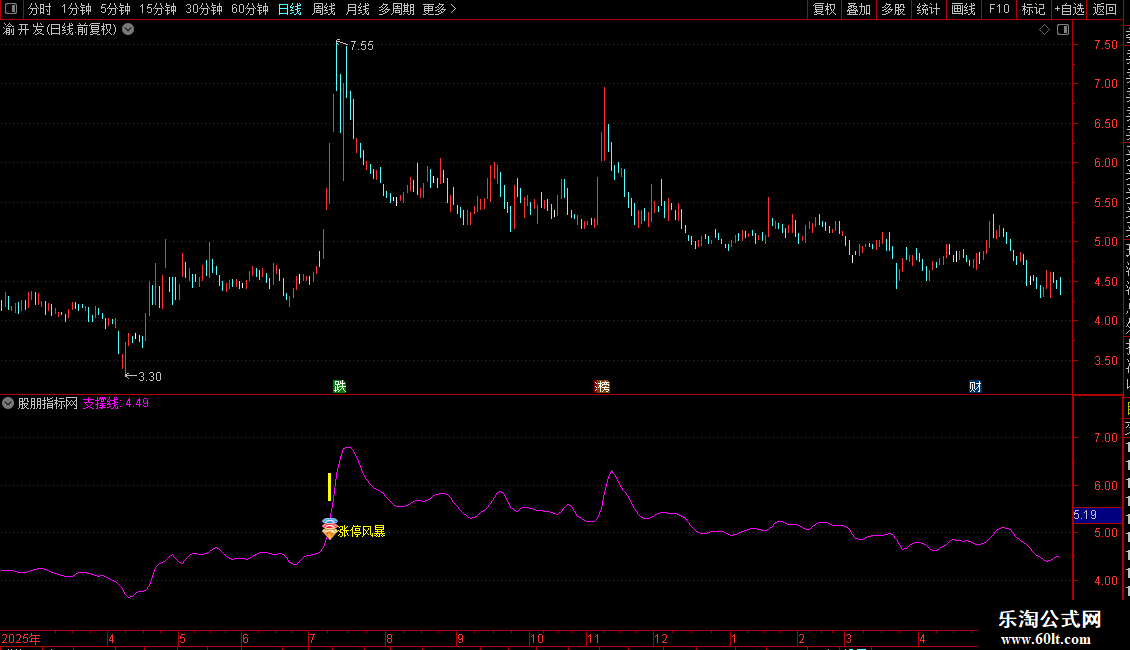Click the 叠加 overlay button
Image resolution: width=1130 pixels, height=650 pixels.
[x=858, y=9]
